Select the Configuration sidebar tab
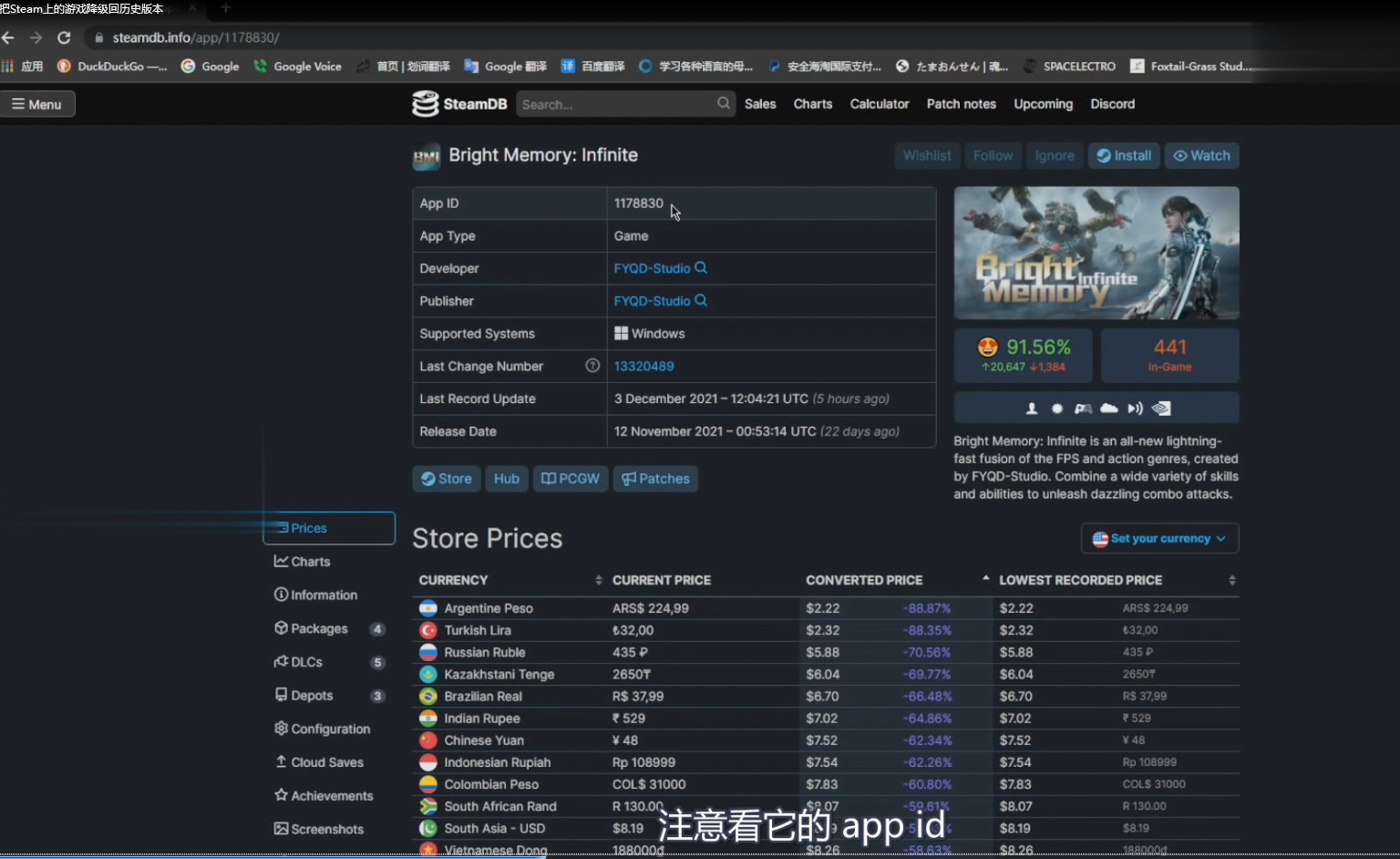 pyautogui.click(x=329, y=729)
